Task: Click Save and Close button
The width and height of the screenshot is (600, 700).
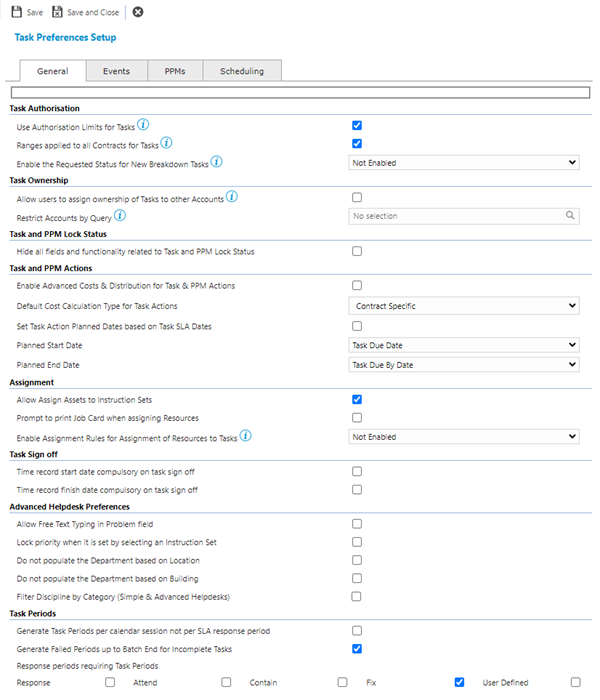Action: coord(87,12)
